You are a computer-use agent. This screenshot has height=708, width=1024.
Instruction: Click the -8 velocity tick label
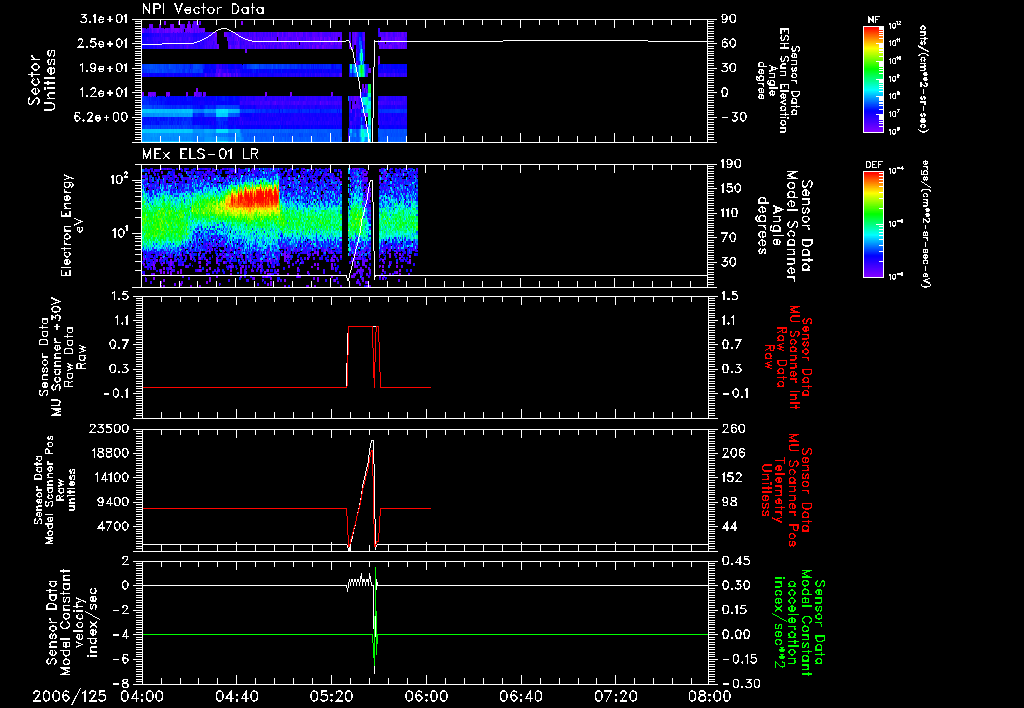click(x=121, y=684)
